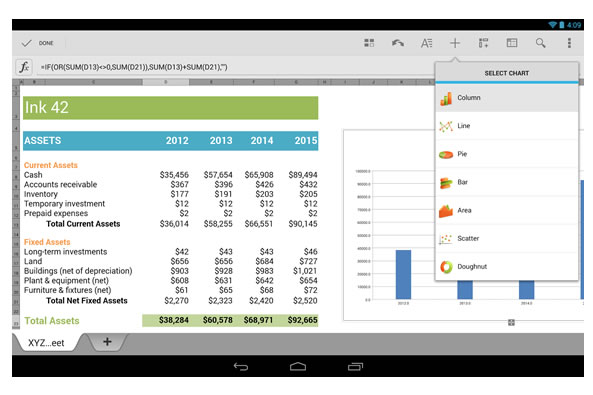Choose Doughnut chart type

point(507,267)
